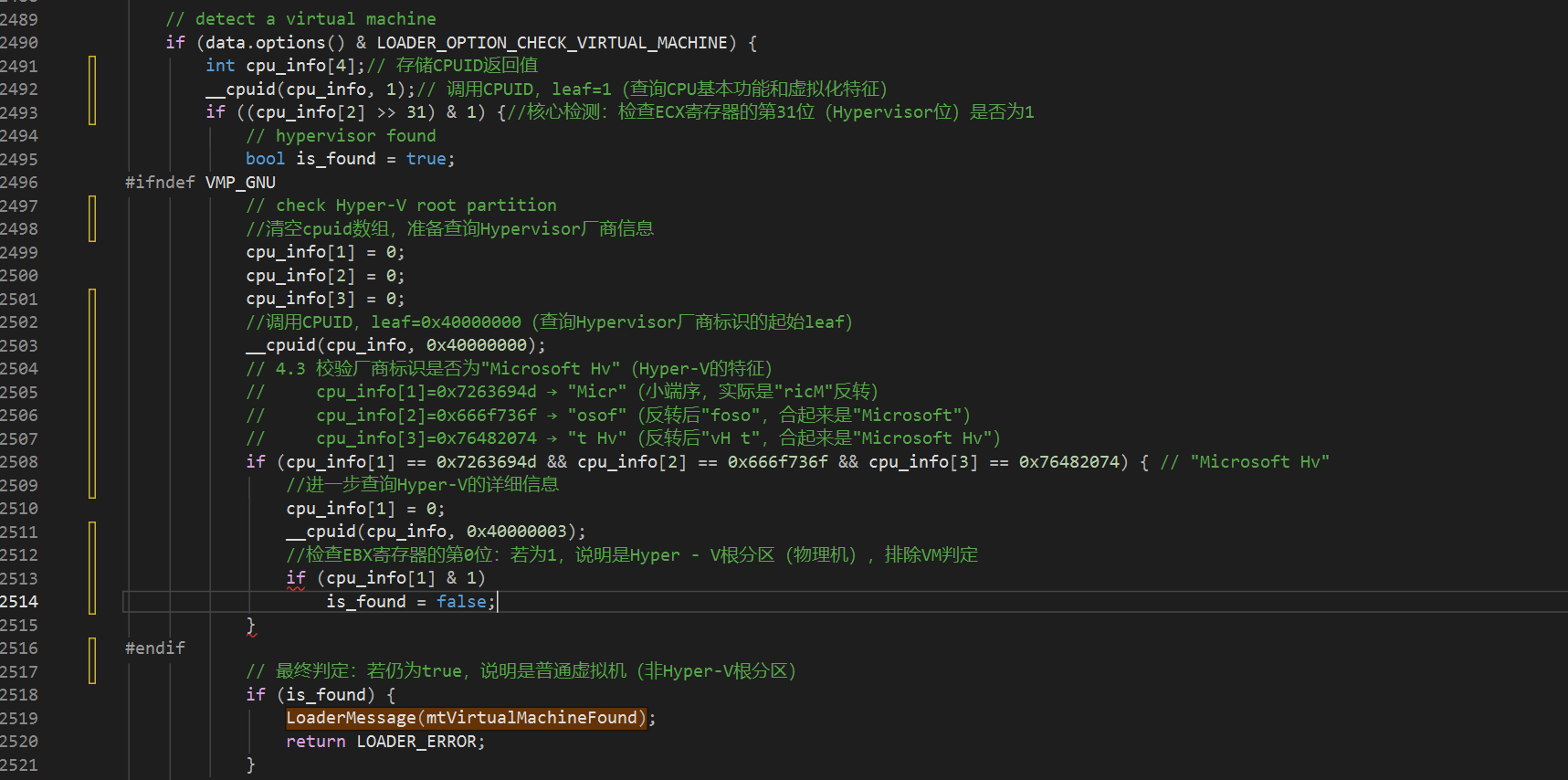This screenshot has width=1568, height=780.
Task: Click line number 2508 in the gutter
Action: (19, 462)
